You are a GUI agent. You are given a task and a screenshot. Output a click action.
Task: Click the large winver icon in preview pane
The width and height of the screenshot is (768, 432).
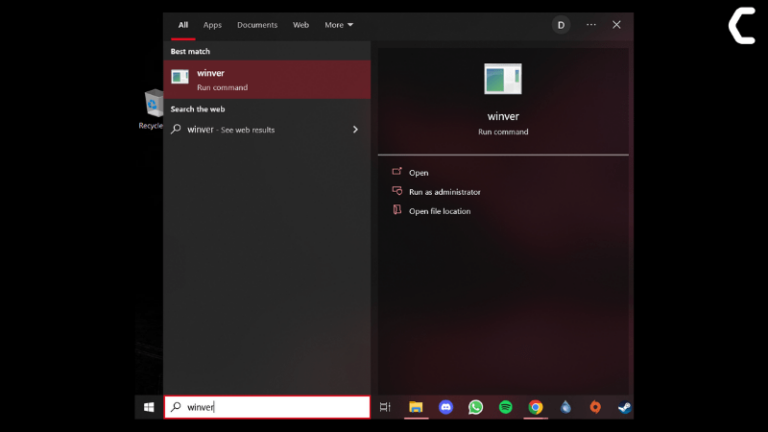pyautogui.click(x=503, y=79)
